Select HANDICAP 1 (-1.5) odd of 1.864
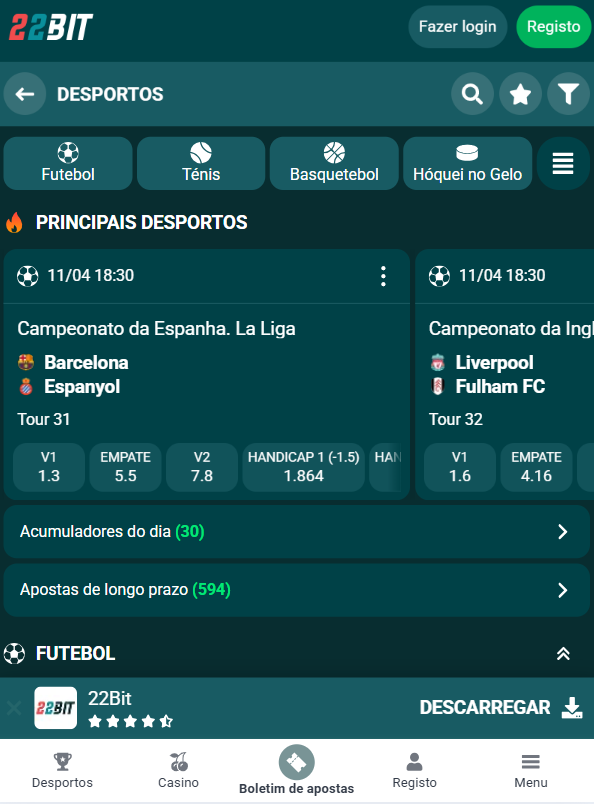 (x=304, y=467)
